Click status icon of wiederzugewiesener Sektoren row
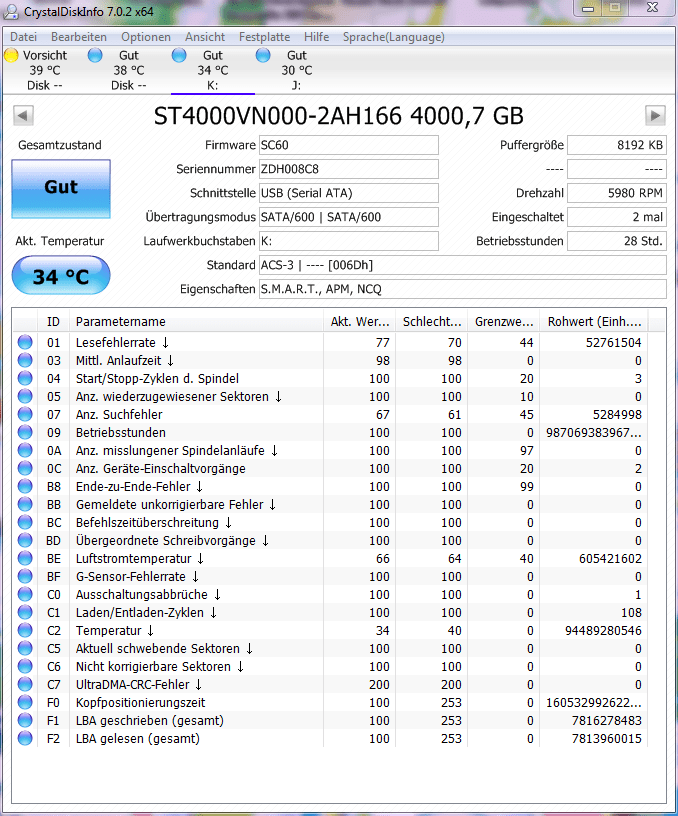 (25, 397)
